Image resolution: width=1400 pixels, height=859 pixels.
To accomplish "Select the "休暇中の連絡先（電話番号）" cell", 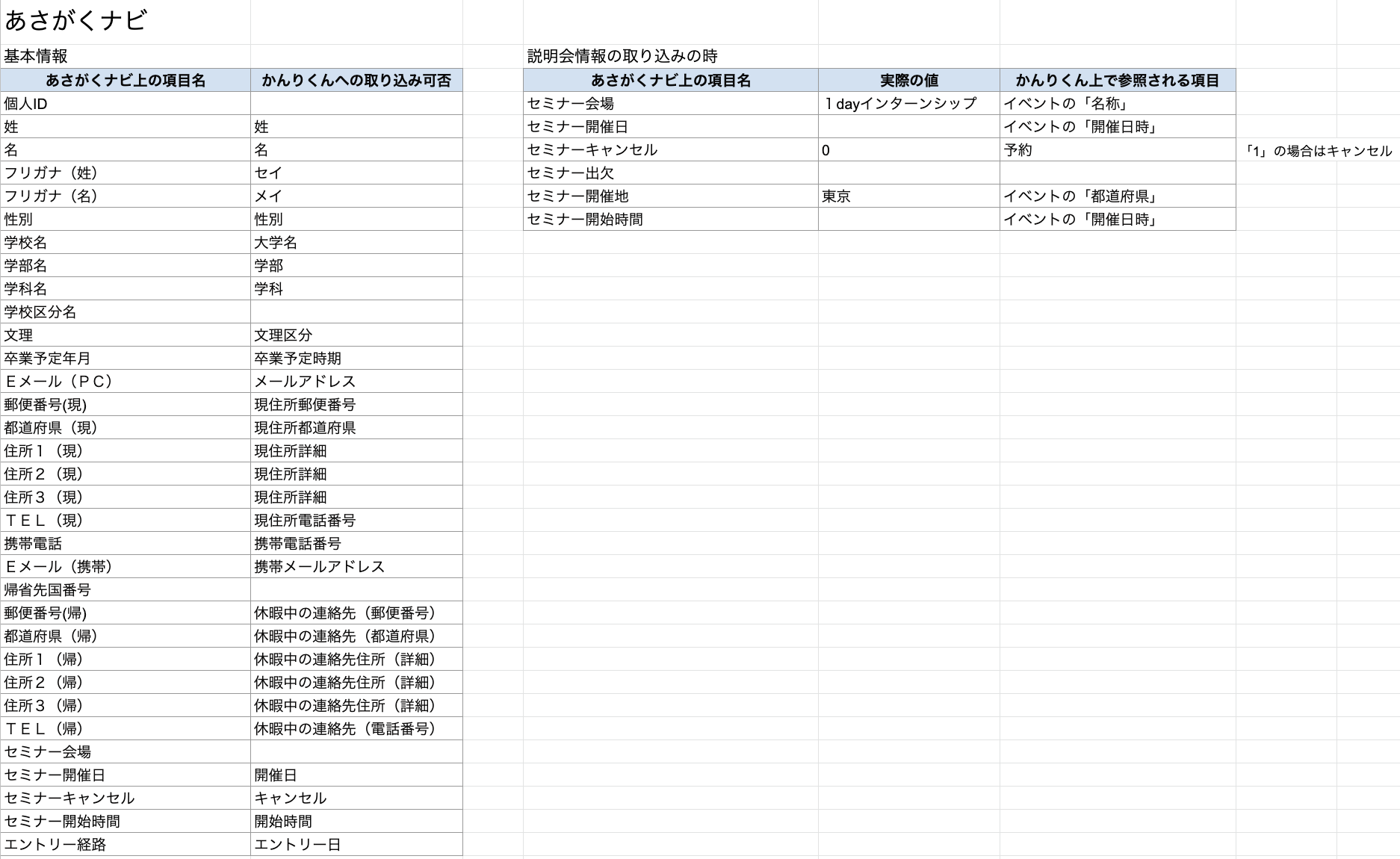I will (346, 729).
